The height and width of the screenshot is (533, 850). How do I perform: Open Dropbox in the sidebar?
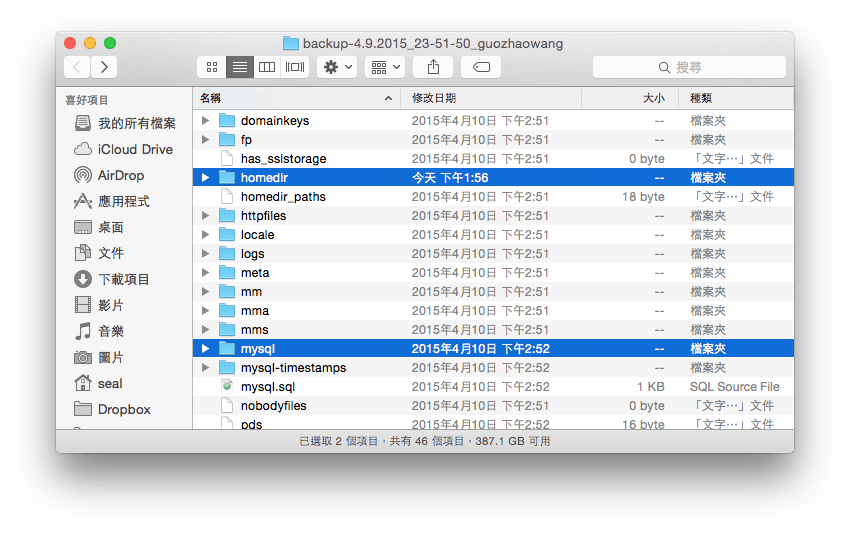112,409
